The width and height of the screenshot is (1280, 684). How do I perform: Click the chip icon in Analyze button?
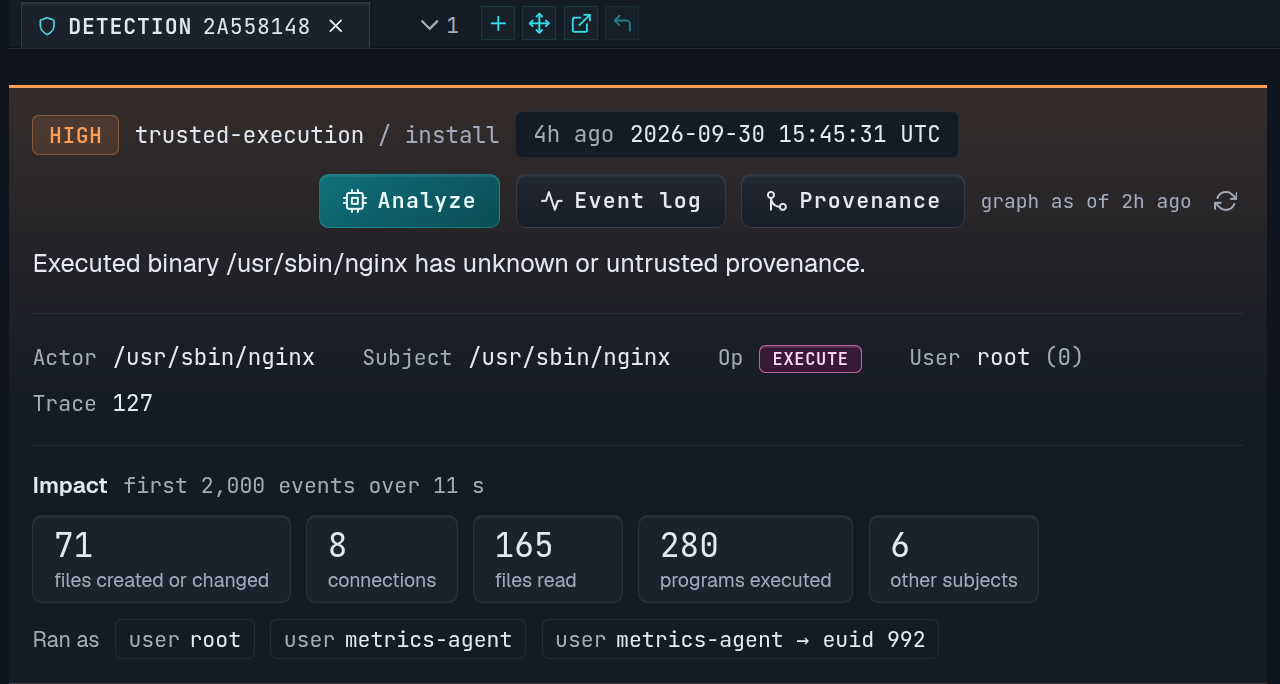(354, 201)
